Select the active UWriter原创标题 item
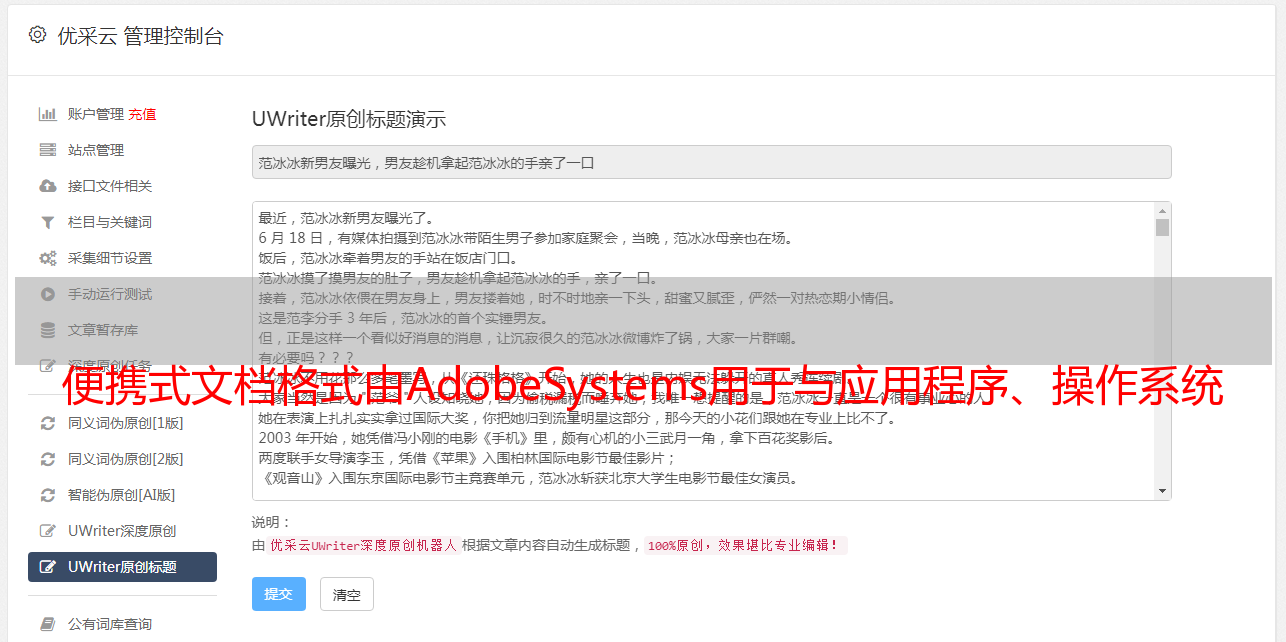Image resolution: width=1286 pixels, height=642 pixels. click(x=122, y=567)
